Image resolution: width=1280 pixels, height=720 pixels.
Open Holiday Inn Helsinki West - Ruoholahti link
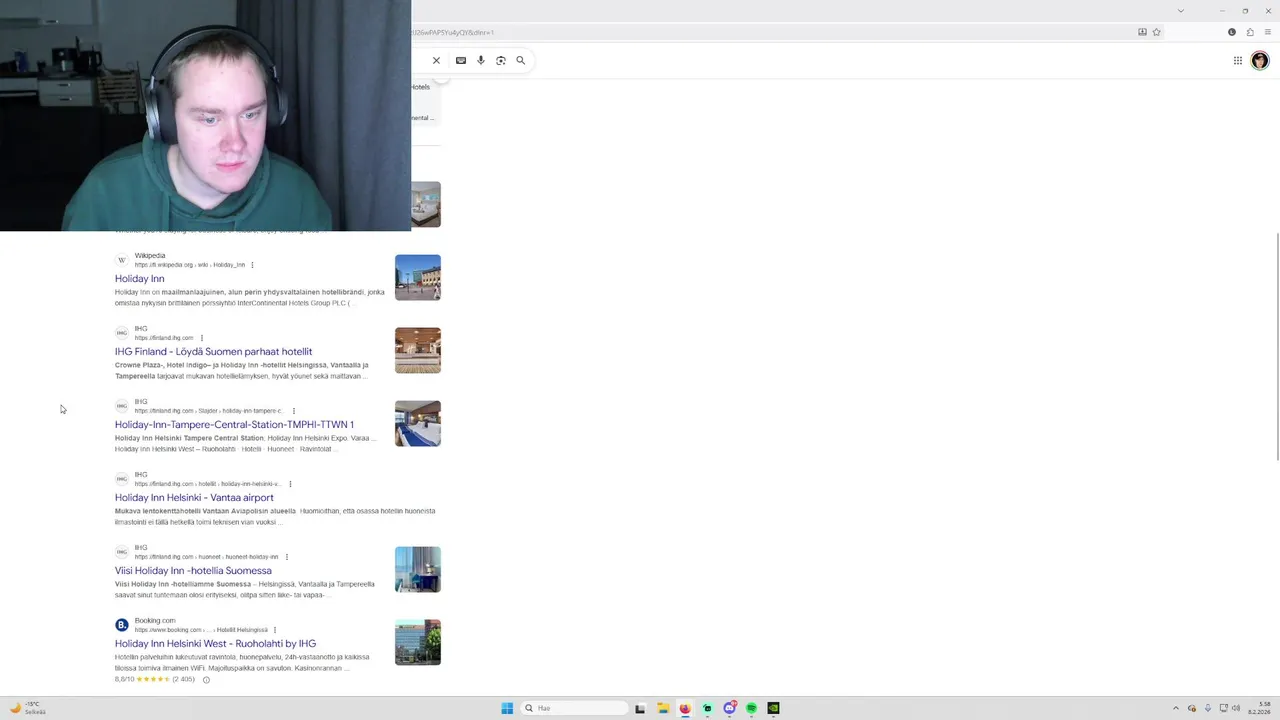(x=215, y=644)
